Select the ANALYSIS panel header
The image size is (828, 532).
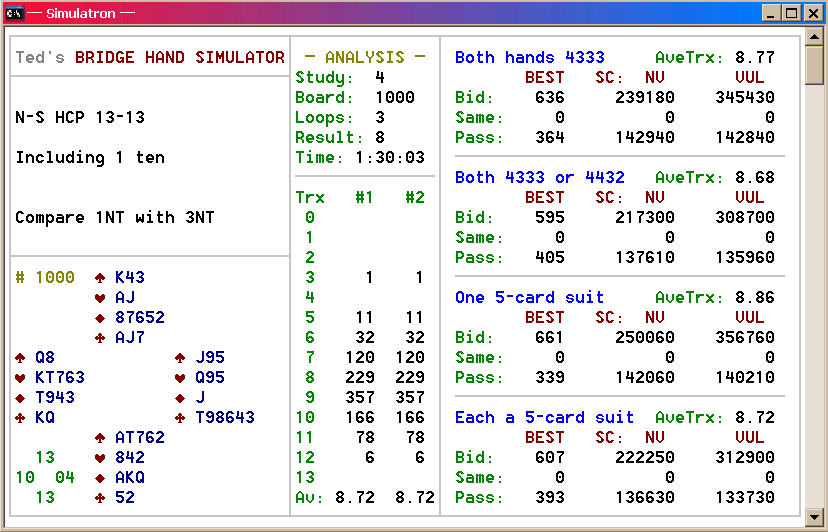click(x=365, y=58)
